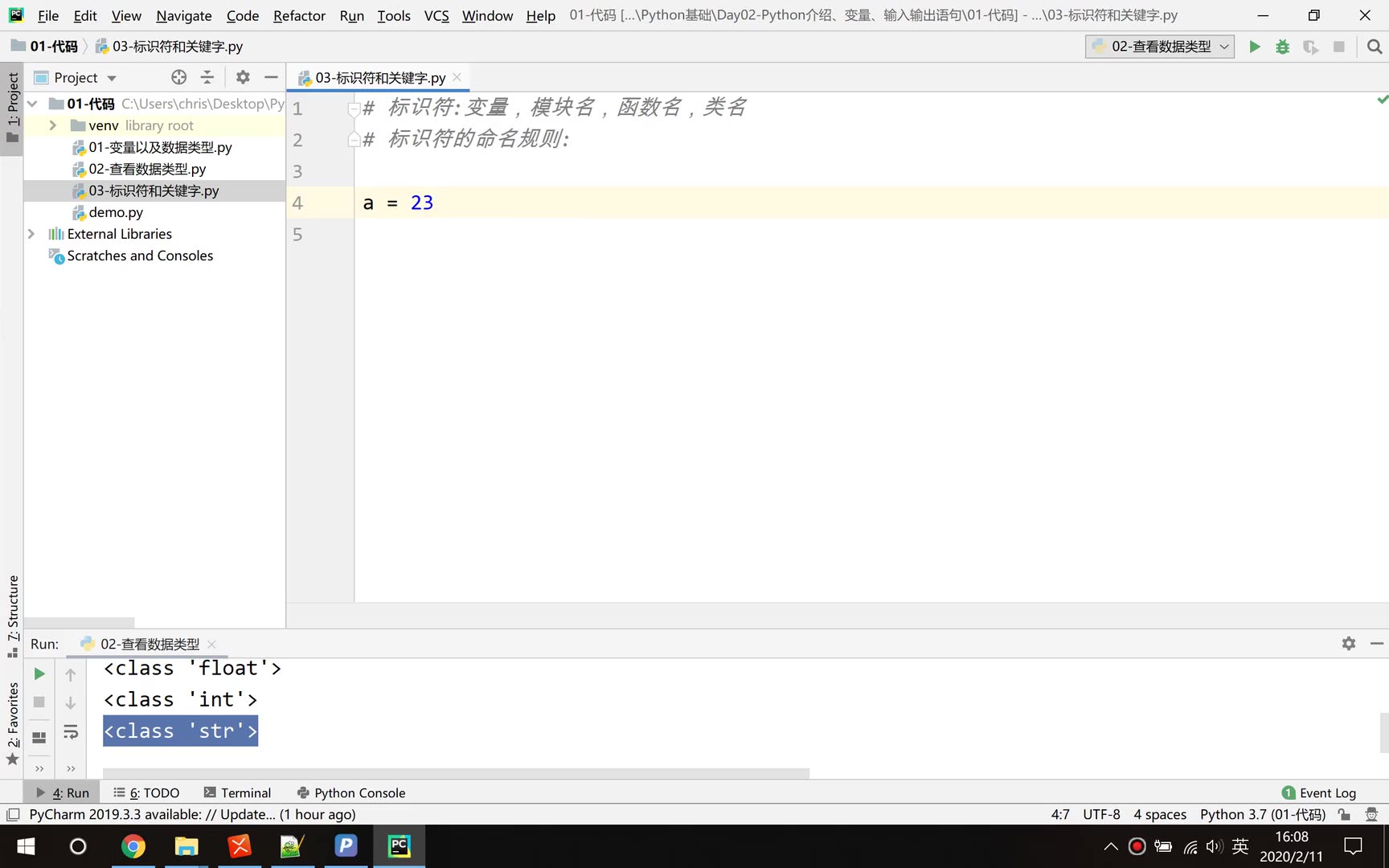
Task: Expand the venv folder
Action: (53, 125)
